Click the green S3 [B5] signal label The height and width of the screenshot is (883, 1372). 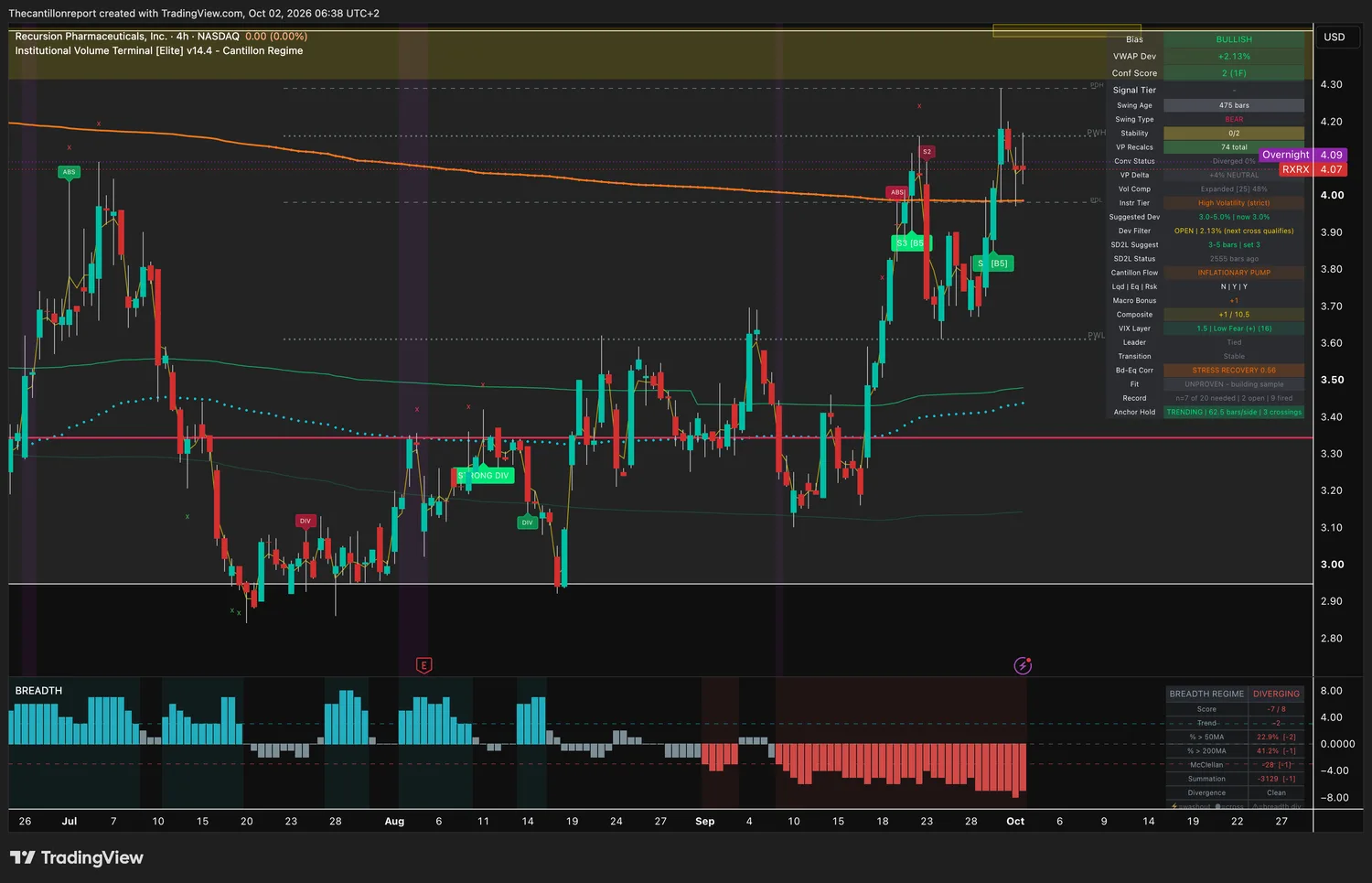[x=909, y=242]
